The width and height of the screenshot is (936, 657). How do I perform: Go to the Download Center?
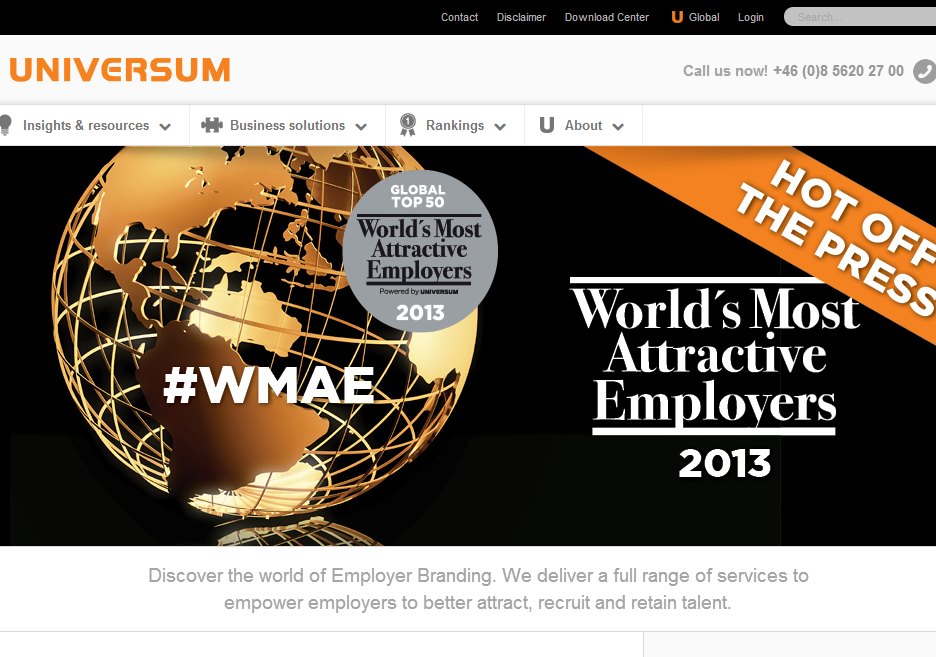click(606, 17)
